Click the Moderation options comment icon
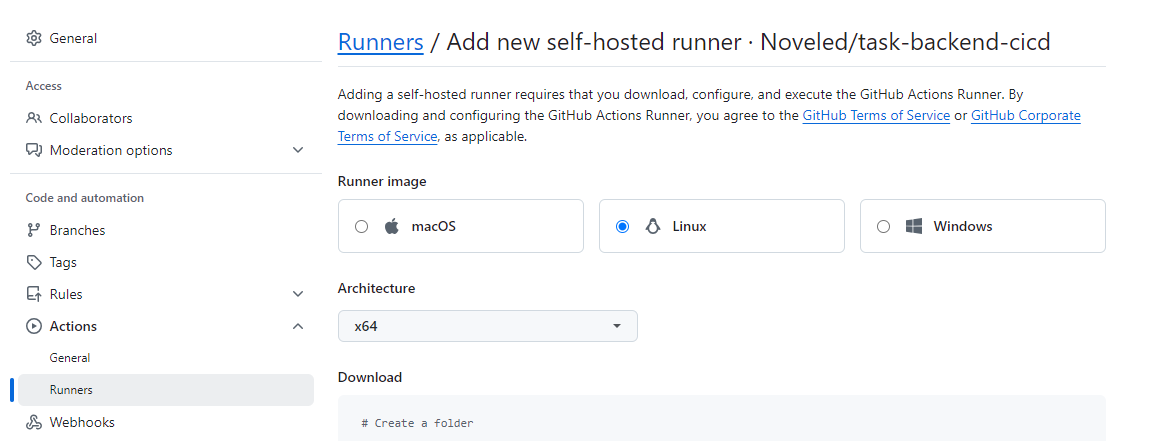 click(33, 150)
